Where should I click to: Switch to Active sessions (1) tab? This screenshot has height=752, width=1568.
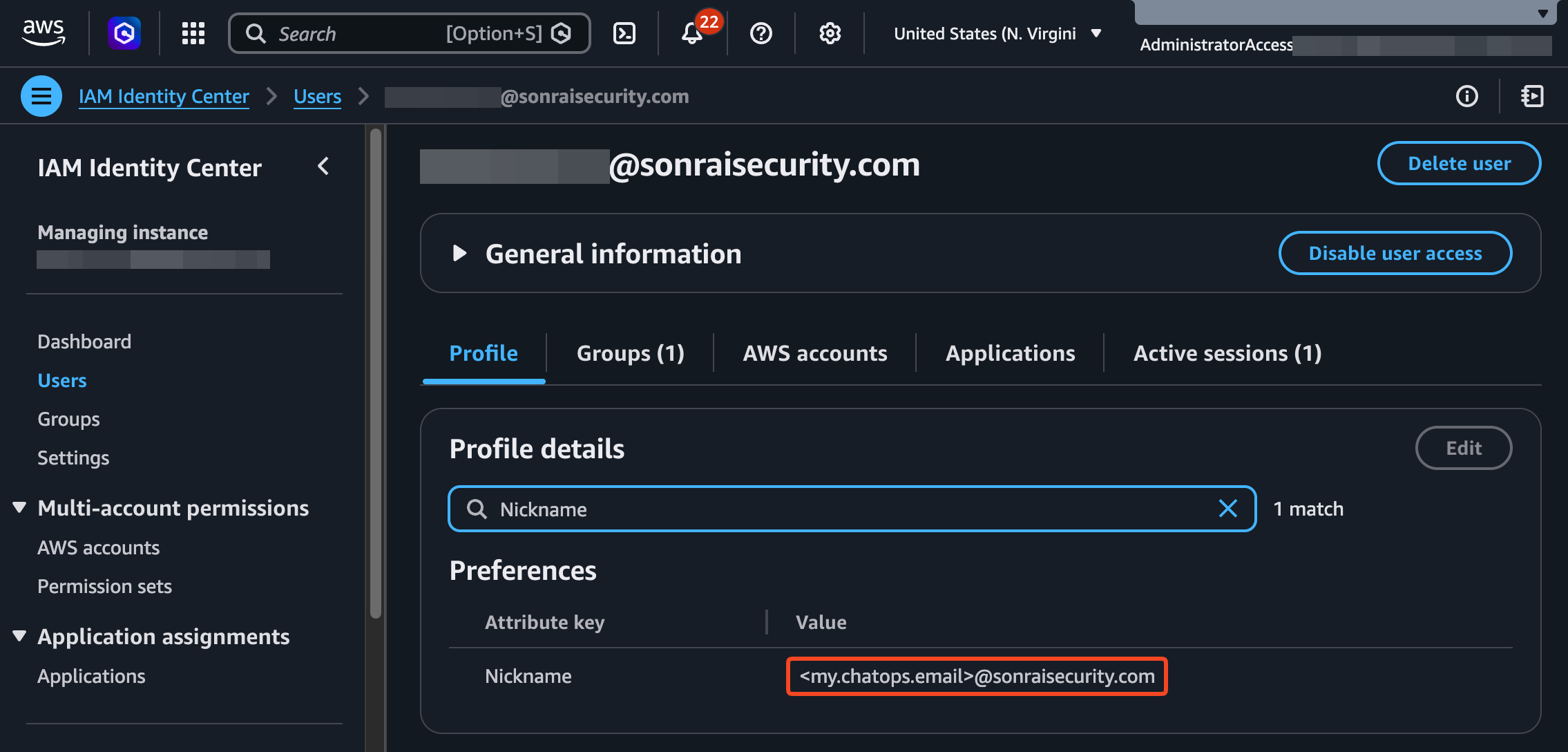[x=1227, y=353]
